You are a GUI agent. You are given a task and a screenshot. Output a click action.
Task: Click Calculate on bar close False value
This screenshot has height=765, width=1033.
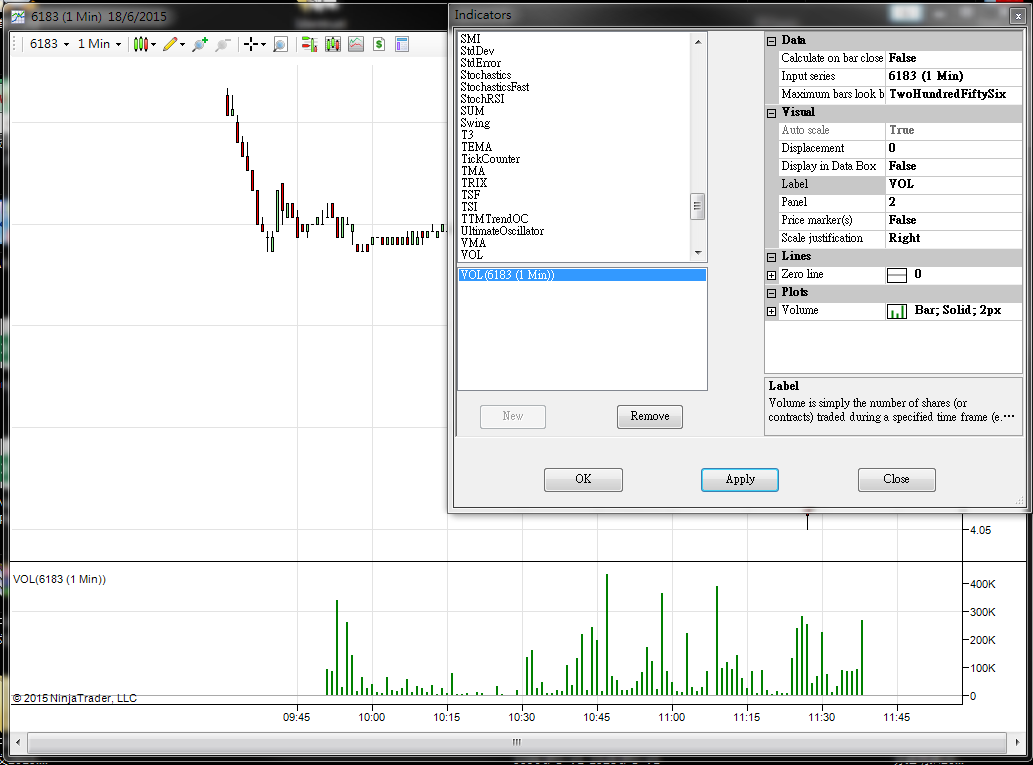coord(953,59)
